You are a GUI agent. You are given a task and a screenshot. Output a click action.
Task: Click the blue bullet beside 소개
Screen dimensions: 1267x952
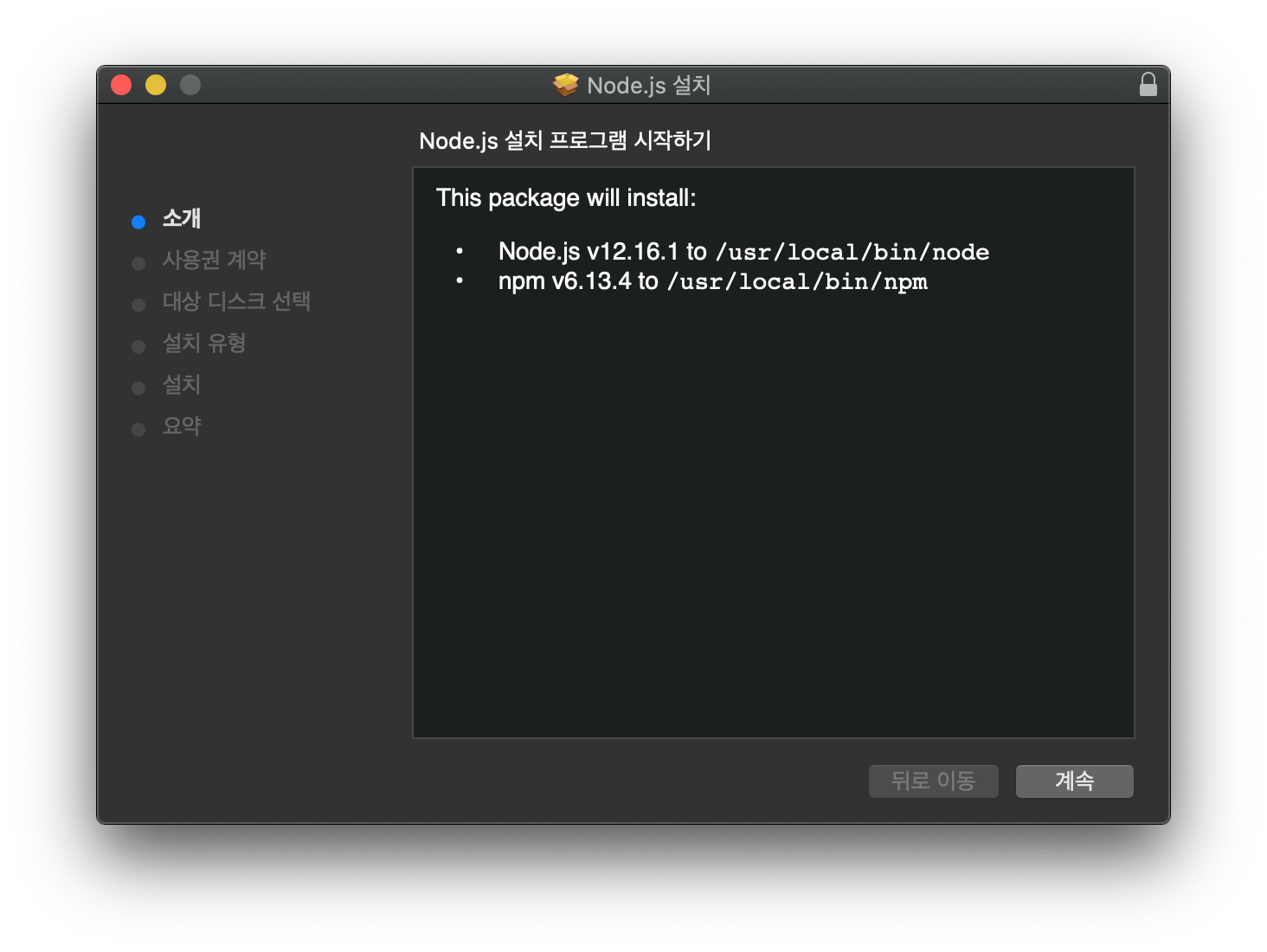coord(138,222)
